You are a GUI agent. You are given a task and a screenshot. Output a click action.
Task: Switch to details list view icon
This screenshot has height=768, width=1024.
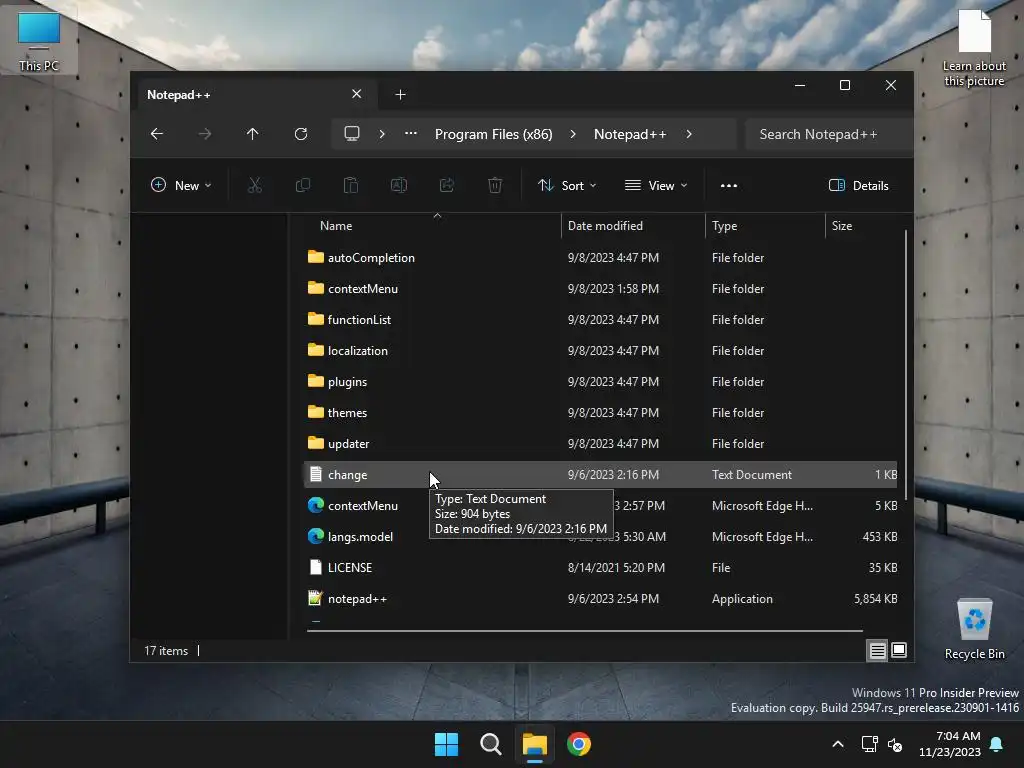877,650
